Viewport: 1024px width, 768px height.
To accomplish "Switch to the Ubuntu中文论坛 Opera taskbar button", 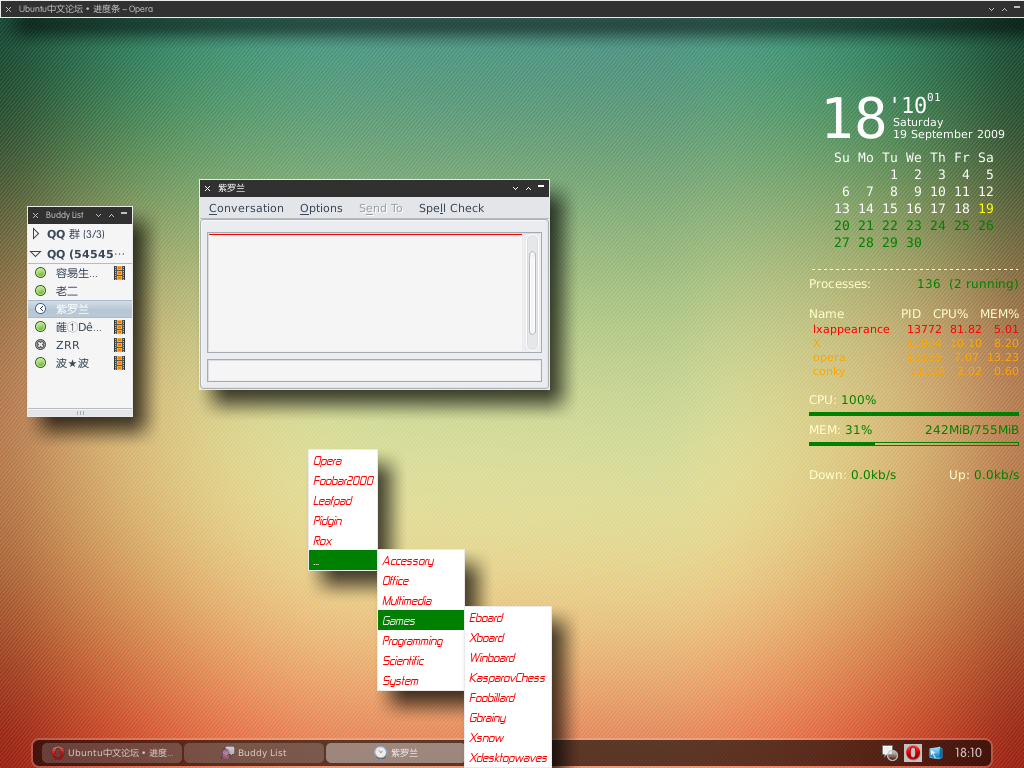I will point(112,753).
